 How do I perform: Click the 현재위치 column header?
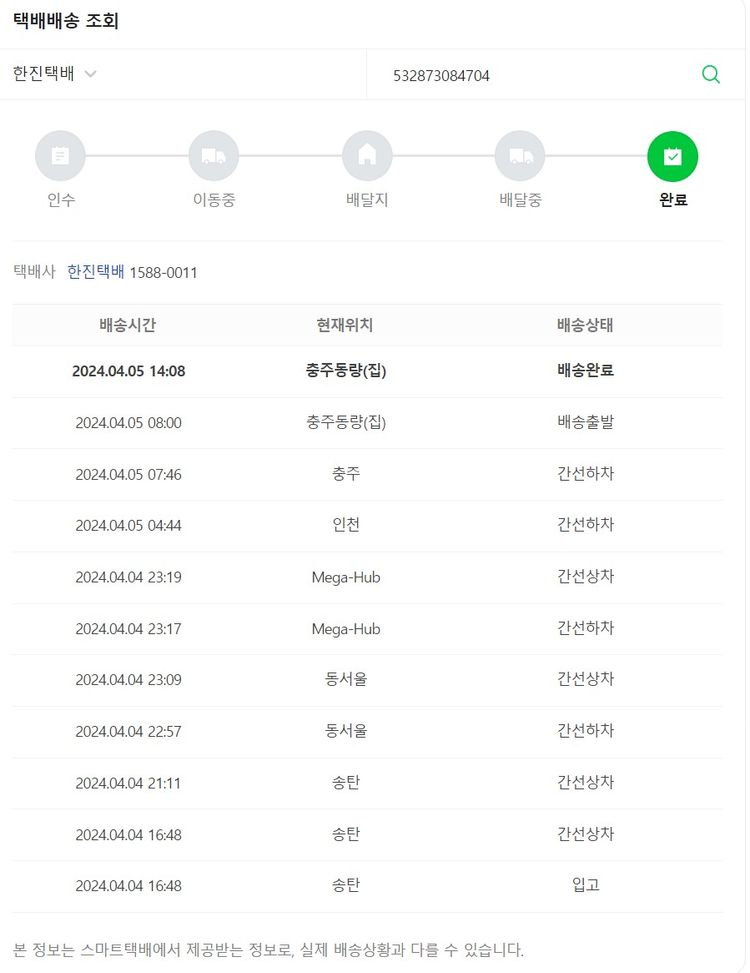(x=345, y=325)
